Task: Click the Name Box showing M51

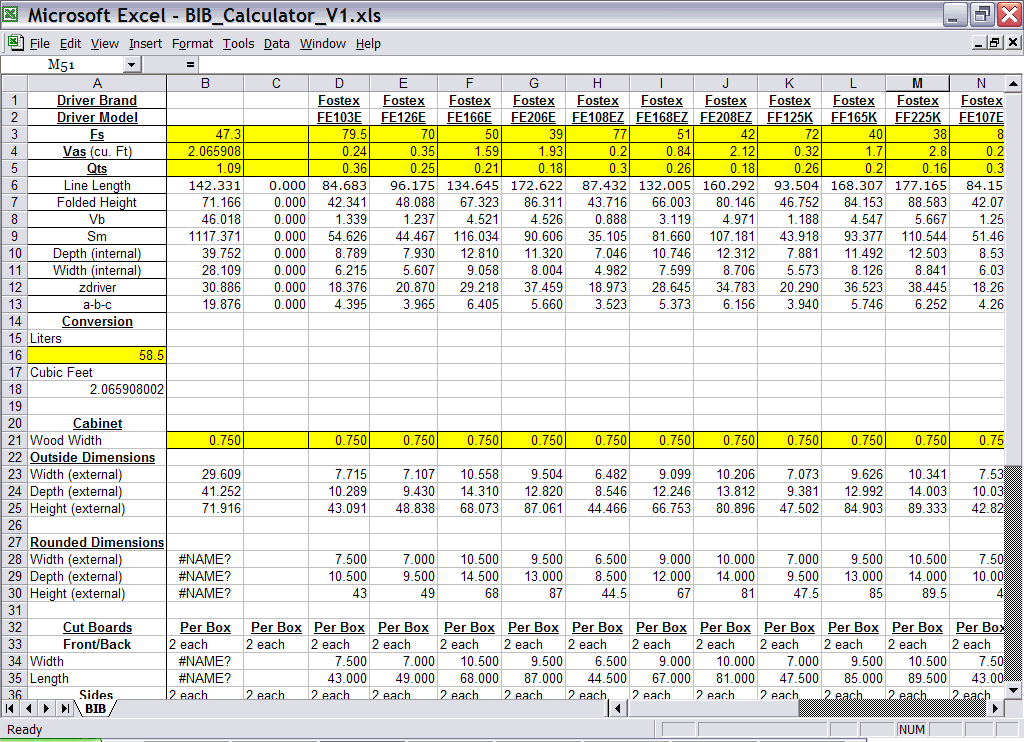Action: (x=63, y=64)
